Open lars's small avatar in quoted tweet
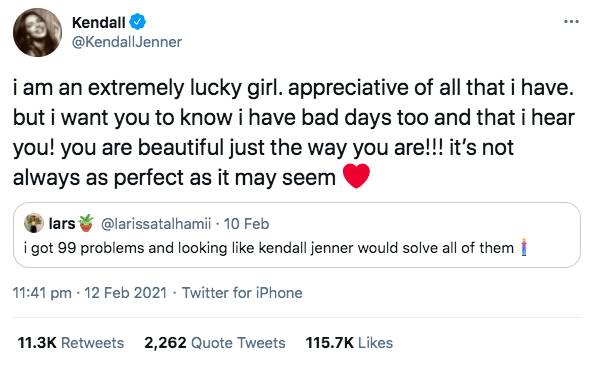 coord(34,223)
